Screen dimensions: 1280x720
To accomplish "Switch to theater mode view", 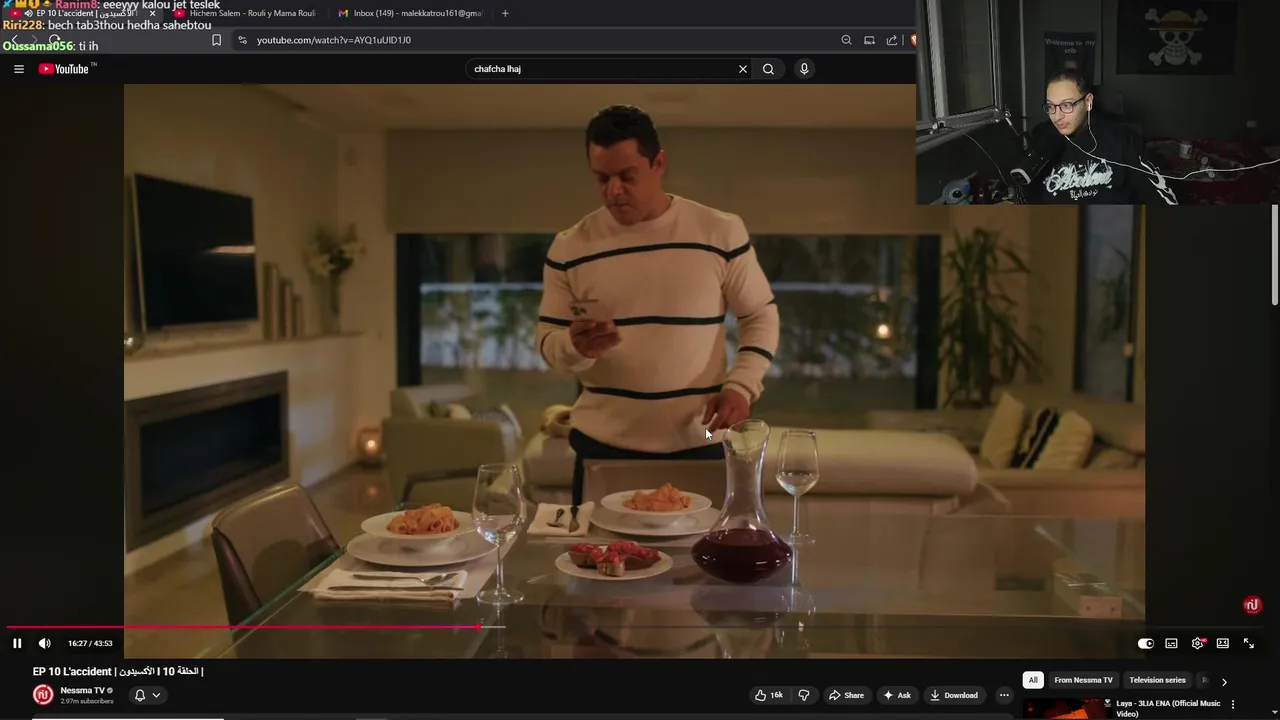I will [x=1222, y=643].
